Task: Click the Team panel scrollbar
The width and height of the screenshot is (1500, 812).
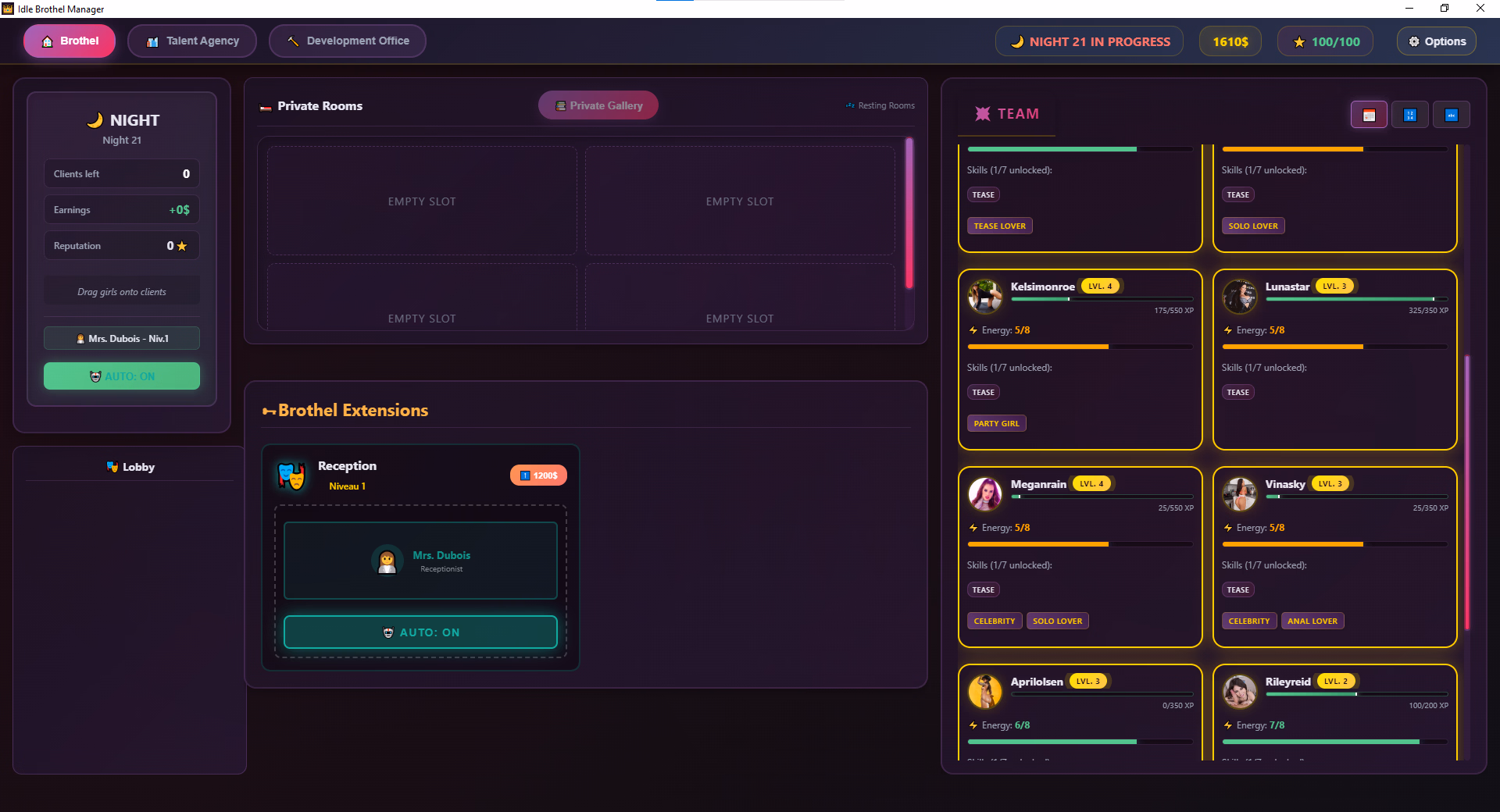Action: (1467, 492)
